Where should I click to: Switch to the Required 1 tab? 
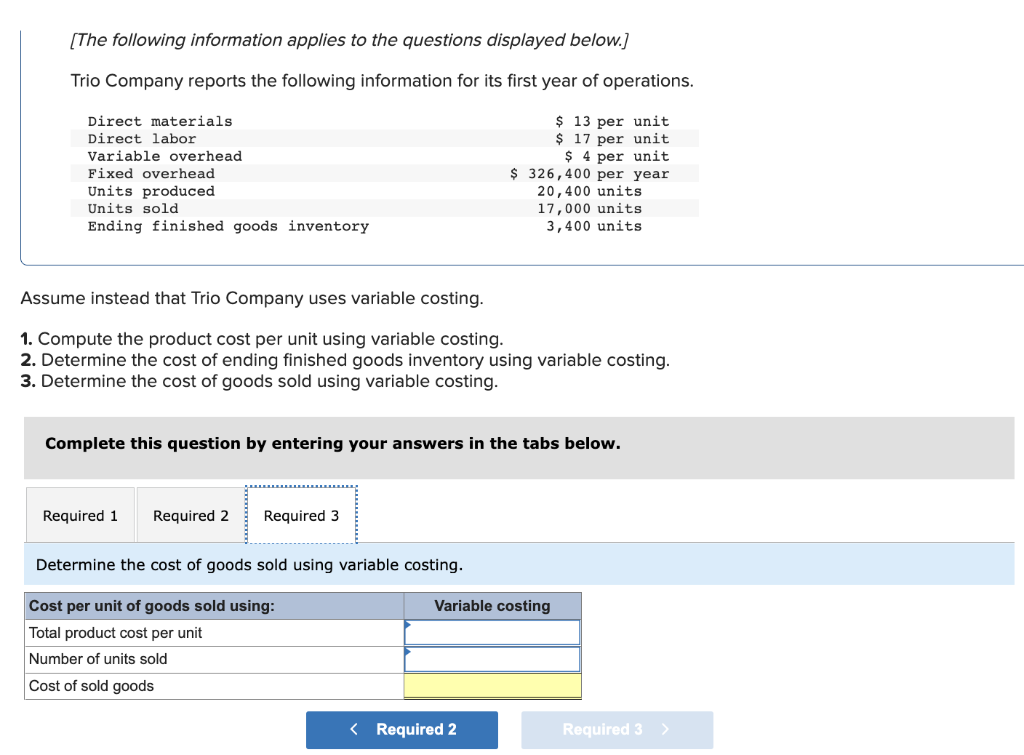pyautogui.click(x=80, y=514)
